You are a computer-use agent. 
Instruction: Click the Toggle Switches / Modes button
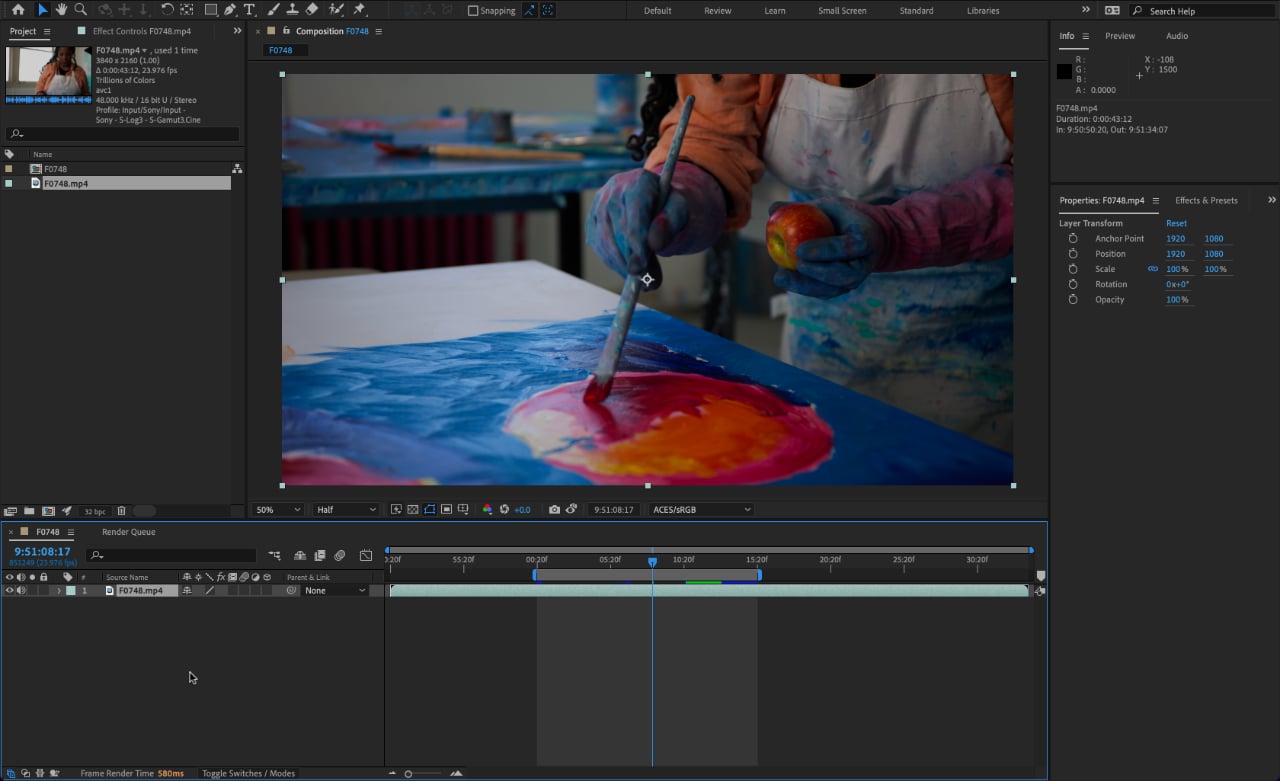coord(248,773)
